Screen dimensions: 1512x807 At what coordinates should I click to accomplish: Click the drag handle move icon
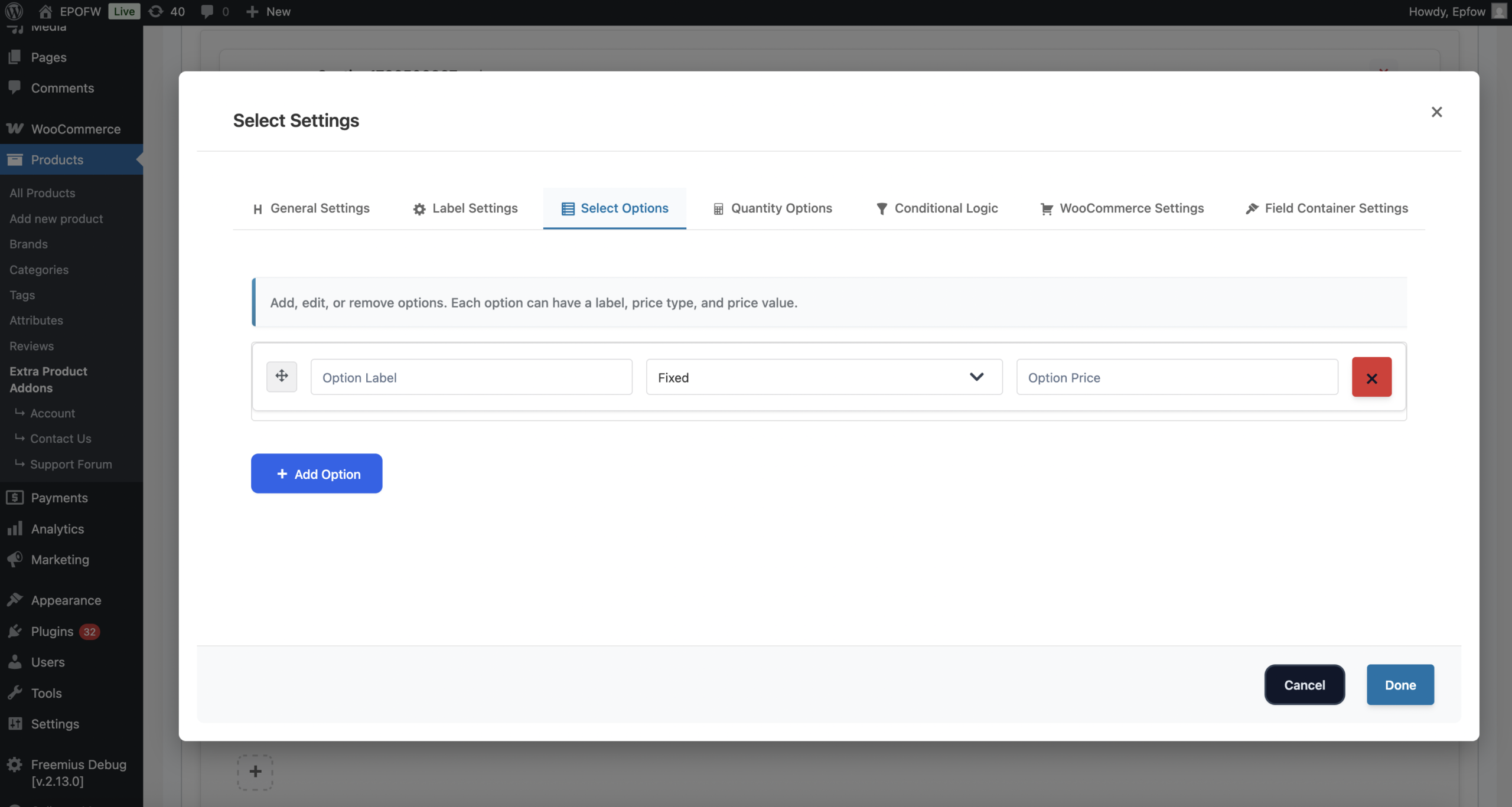282,376
